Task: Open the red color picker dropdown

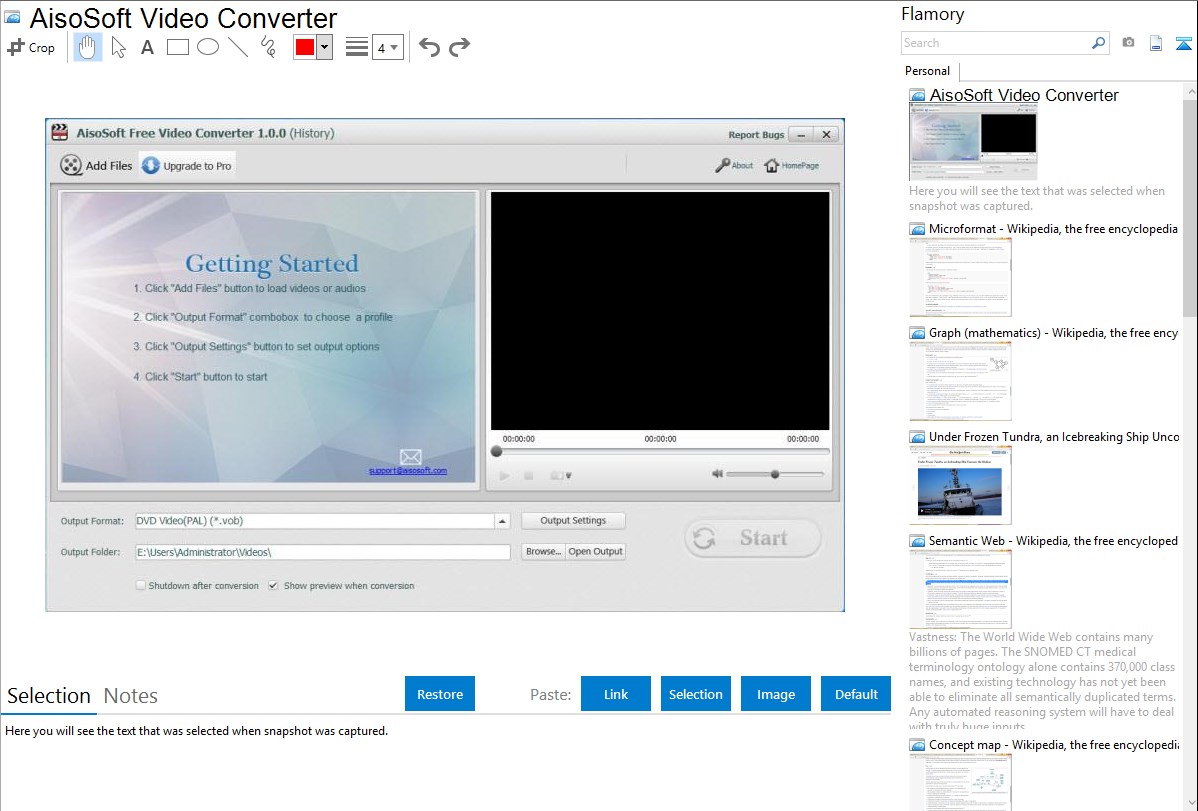Action: 324,47
